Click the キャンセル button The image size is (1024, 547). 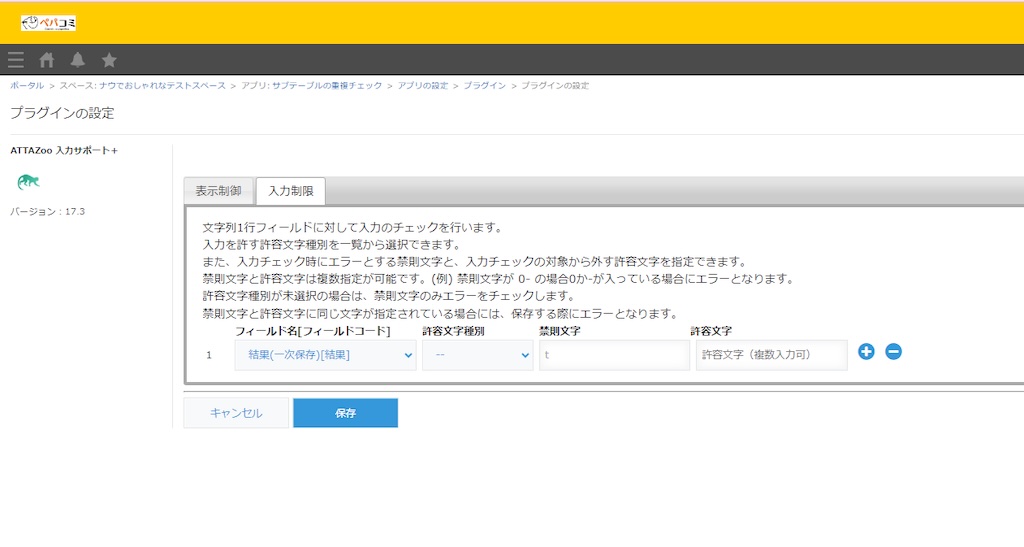pos(236,413)
